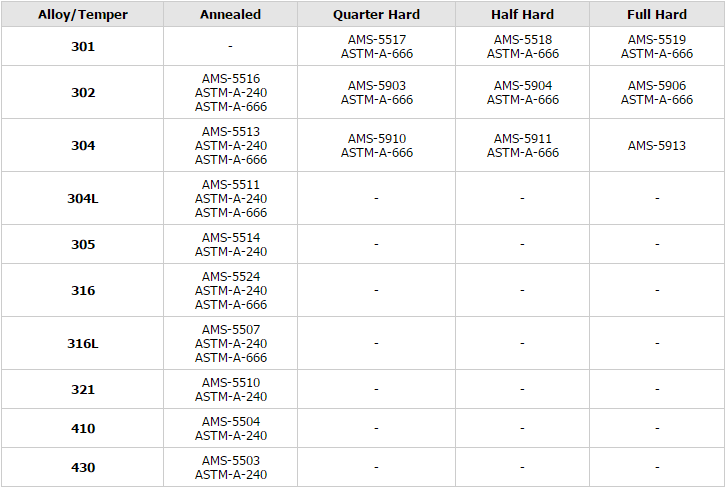
Task: Select the Annealed column header
Action: point(231,14)
